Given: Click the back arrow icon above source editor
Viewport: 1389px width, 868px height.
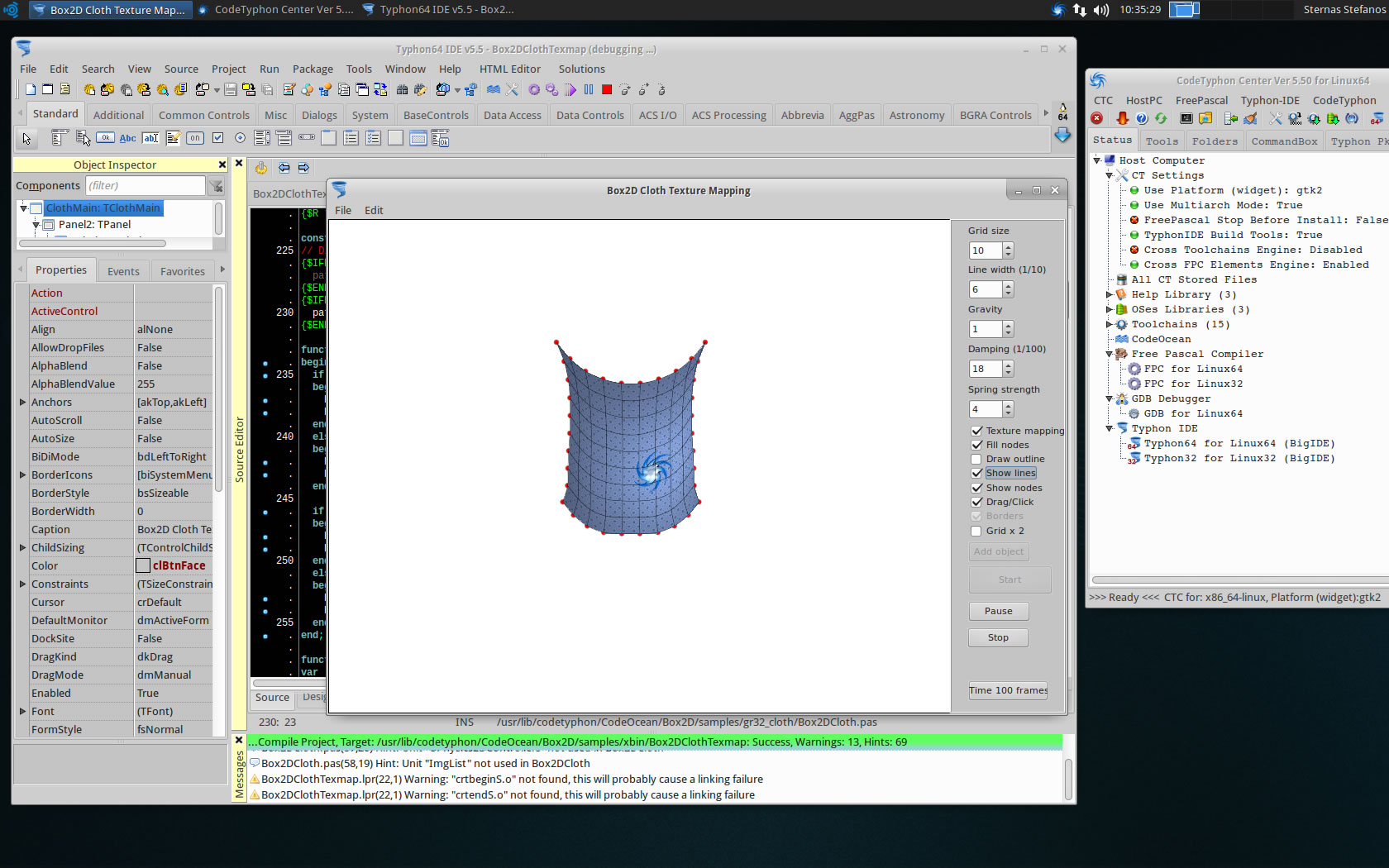Looking at the screenshot, I should click(x=284, y=168).
